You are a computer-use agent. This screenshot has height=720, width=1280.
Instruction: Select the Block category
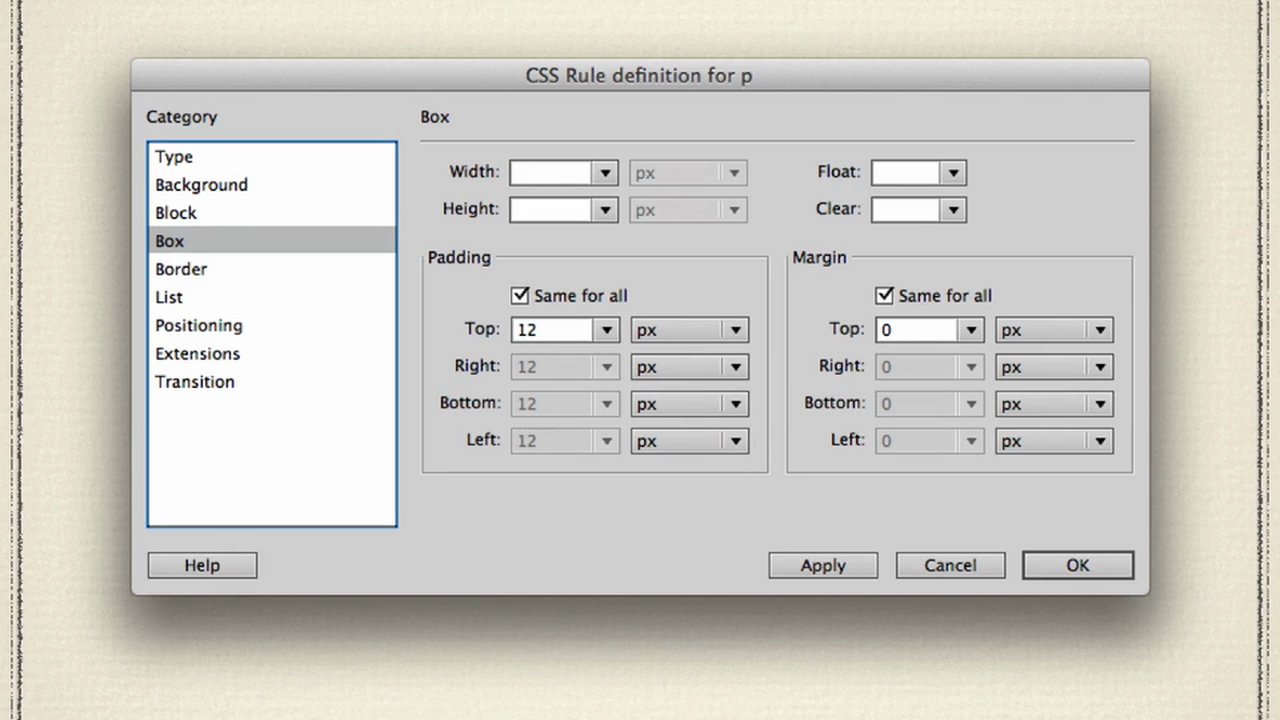(x=176, y=212)
